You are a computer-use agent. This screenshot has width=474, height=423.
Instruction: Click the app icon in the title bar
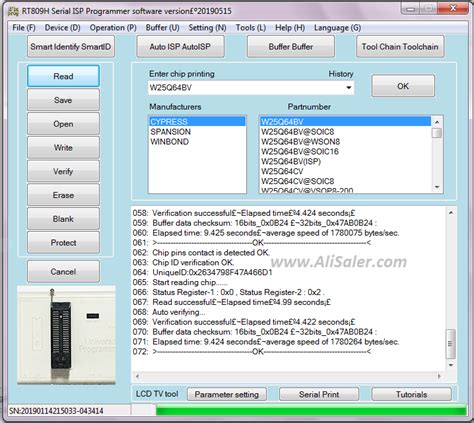click(x=13, y=11)
